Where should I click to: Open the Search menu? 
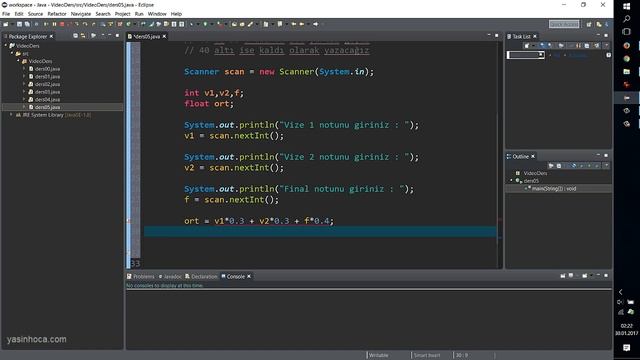click(x=103, y=14)
